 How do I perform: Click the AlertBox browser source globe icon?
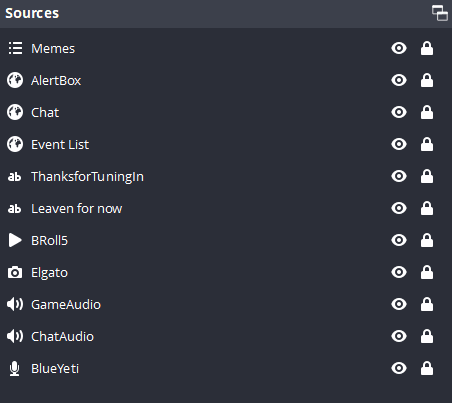15,80
